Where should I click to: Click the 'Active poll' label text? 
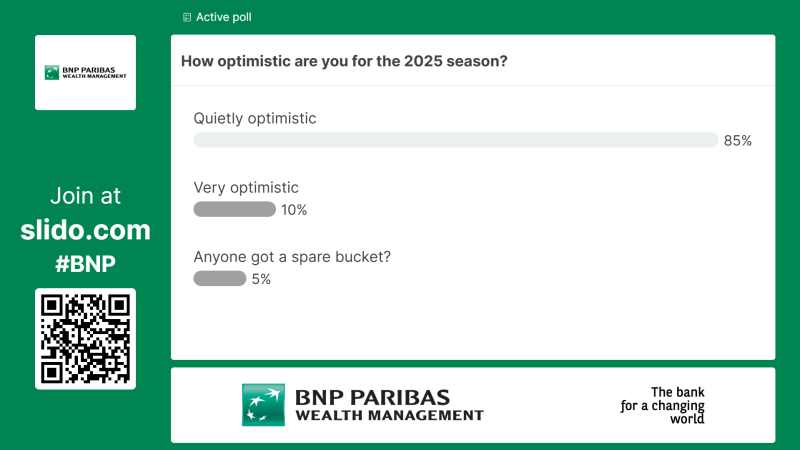point(226,17)
